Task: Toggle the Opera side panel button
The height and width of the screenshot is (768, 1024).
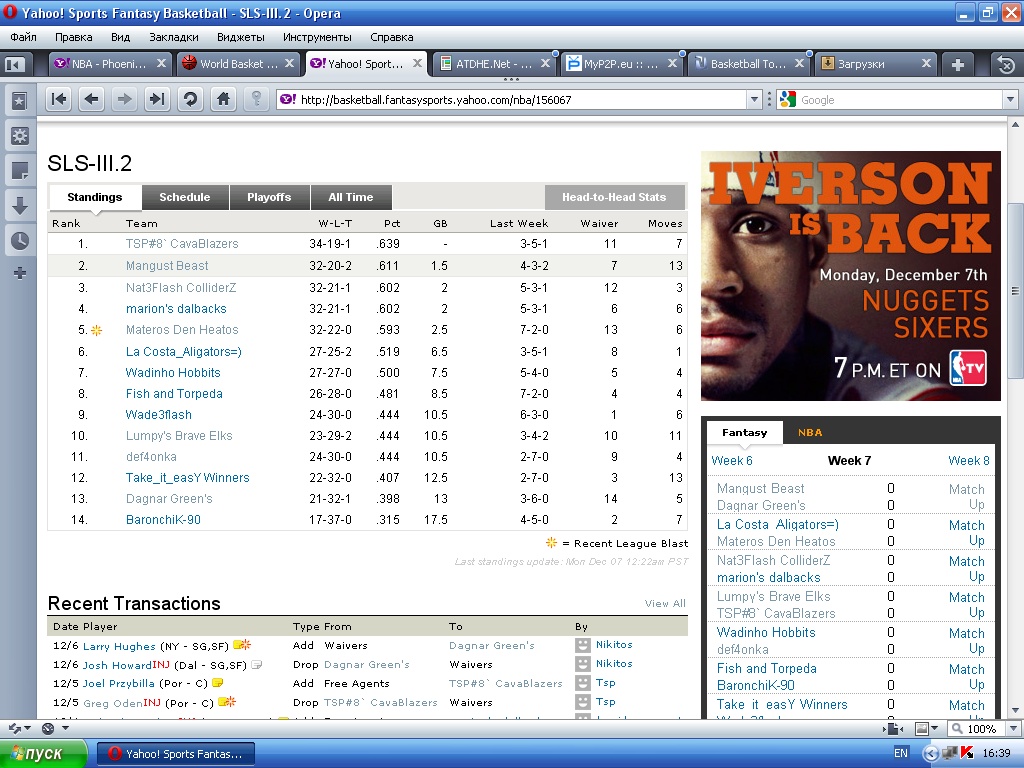Action: 14,64
